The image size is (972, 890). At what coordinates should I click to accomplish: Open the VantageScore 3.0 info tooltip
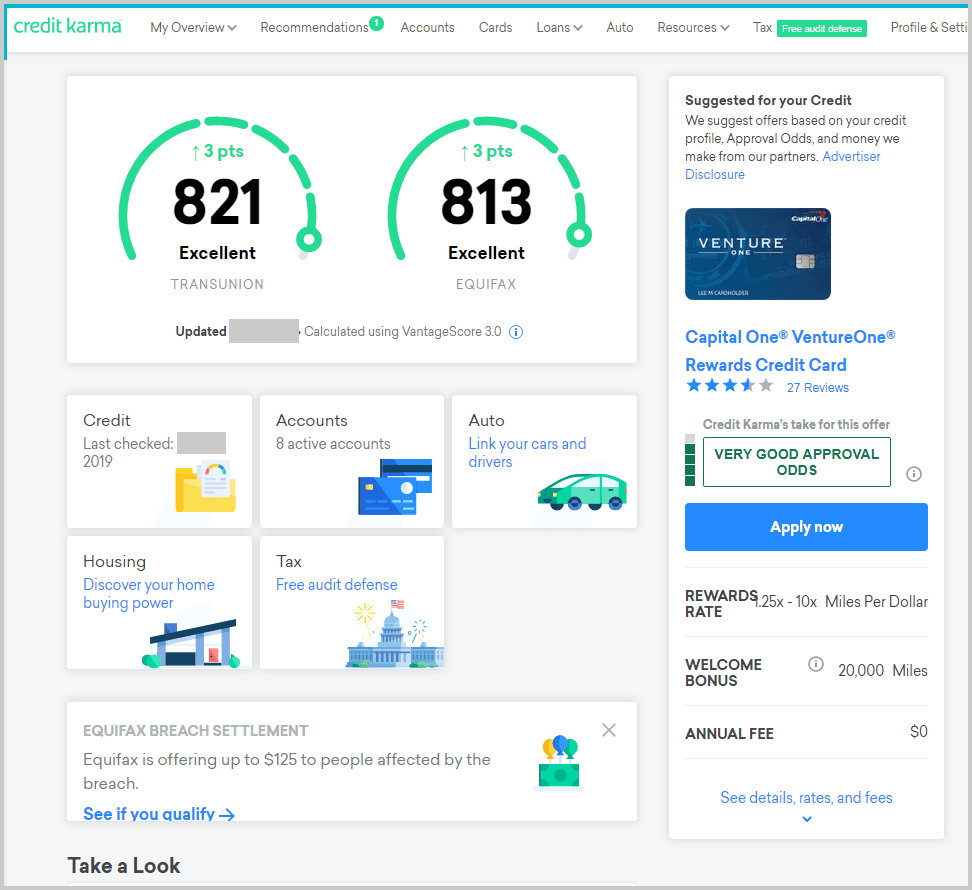pyautogui.click(x=516, y=331)
